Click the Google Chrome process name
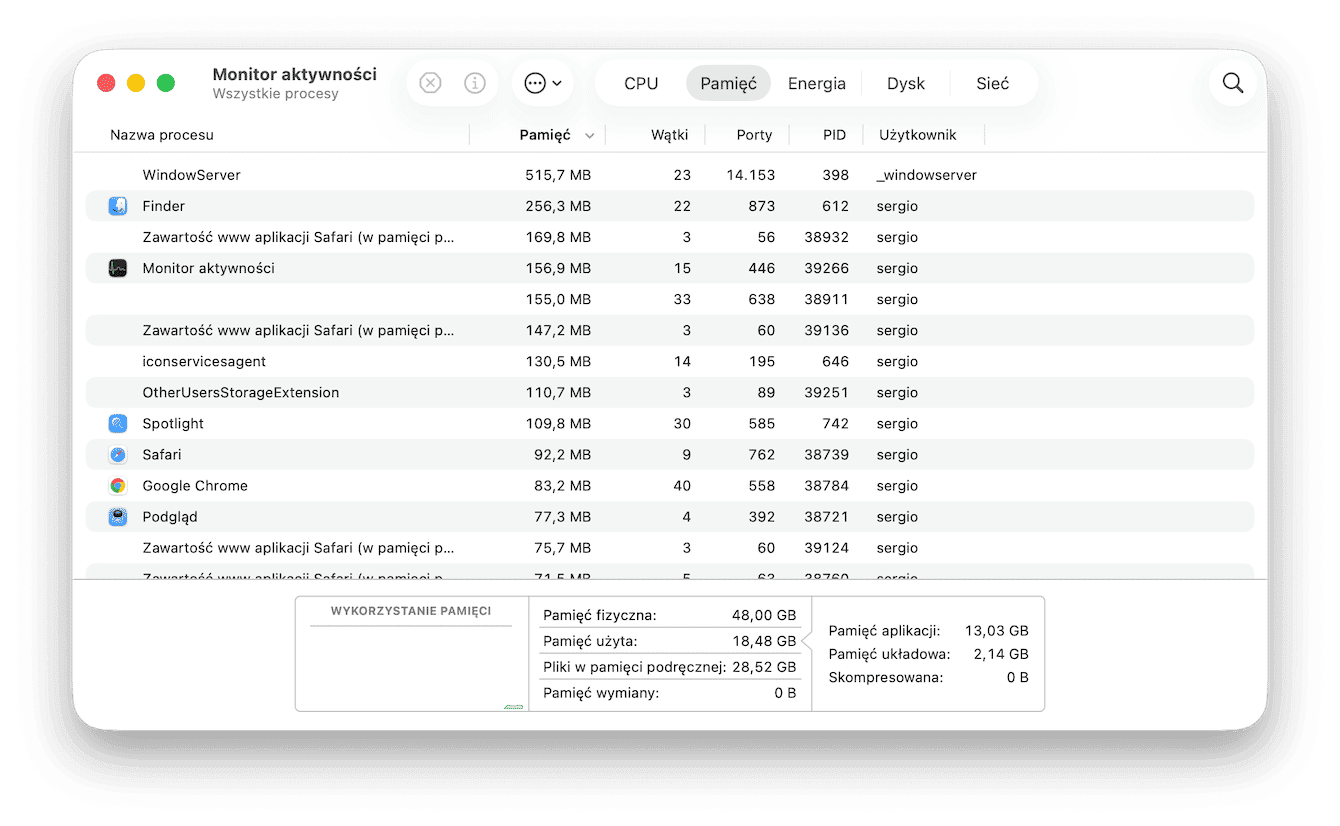 click(195, 485)
